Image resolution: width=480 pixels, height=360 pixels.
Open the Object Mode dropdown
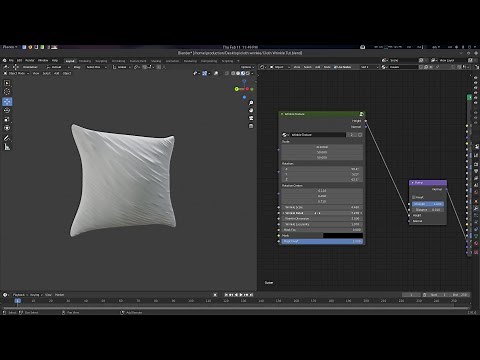click(16, 73)
